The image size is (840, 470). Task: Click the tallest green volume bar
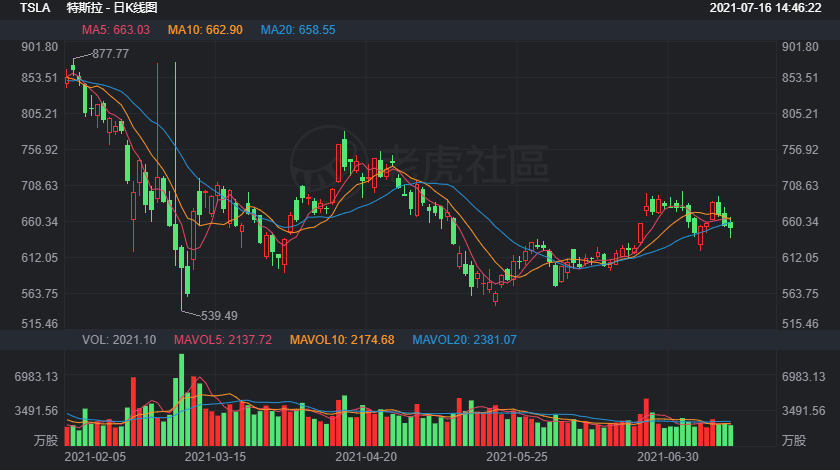click(182, 400)
